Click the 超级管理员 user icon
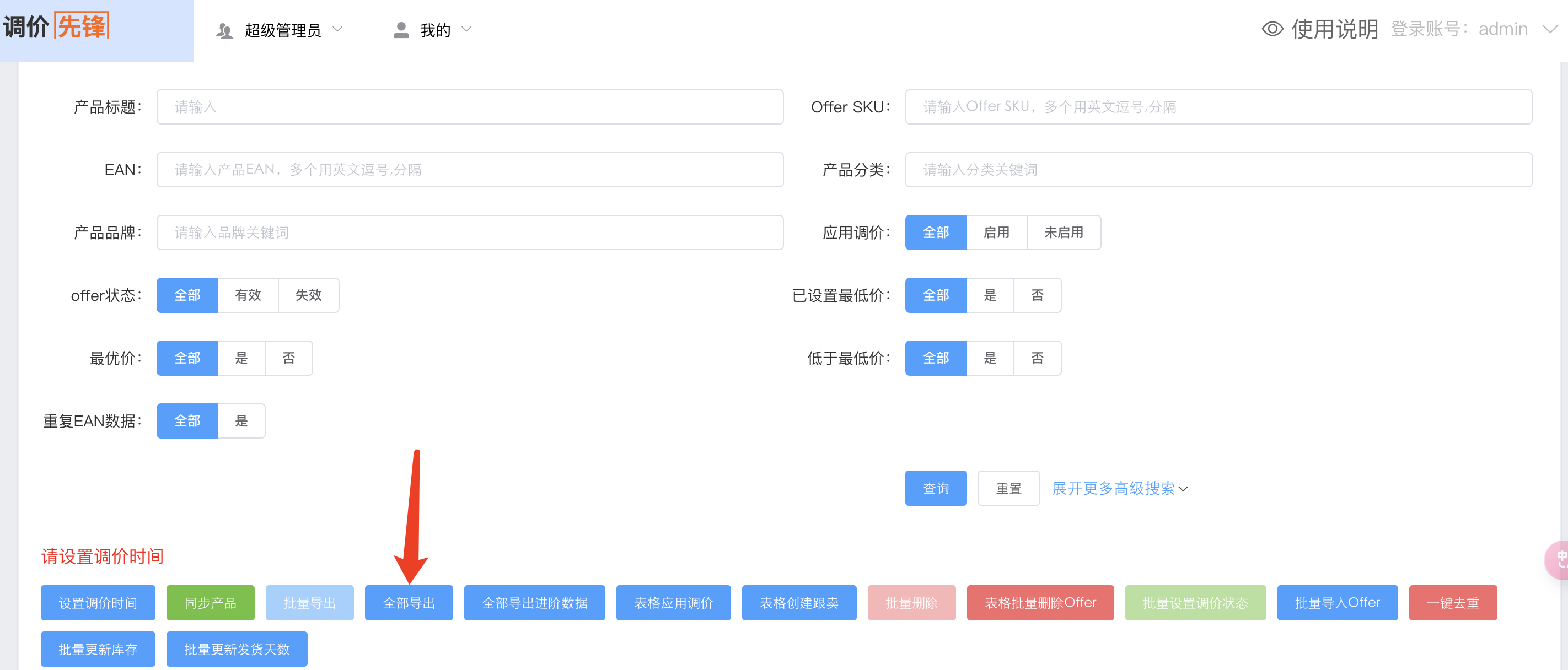 pyautogui.click(x=224, y=29)
